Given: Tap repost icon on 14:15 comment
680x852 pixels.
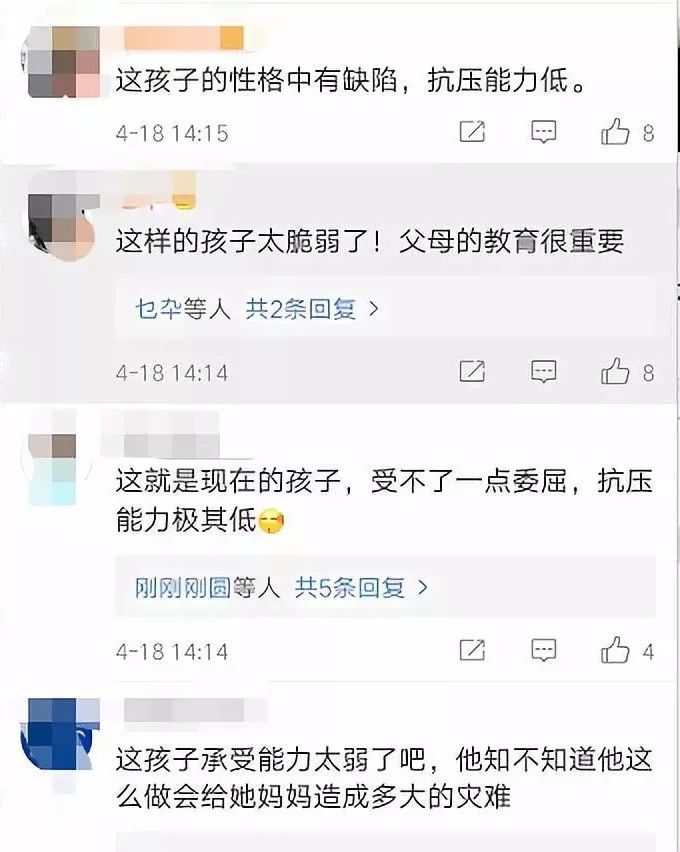Looking at the screenshot, I should pyautogui.click(x=472, y=131).
